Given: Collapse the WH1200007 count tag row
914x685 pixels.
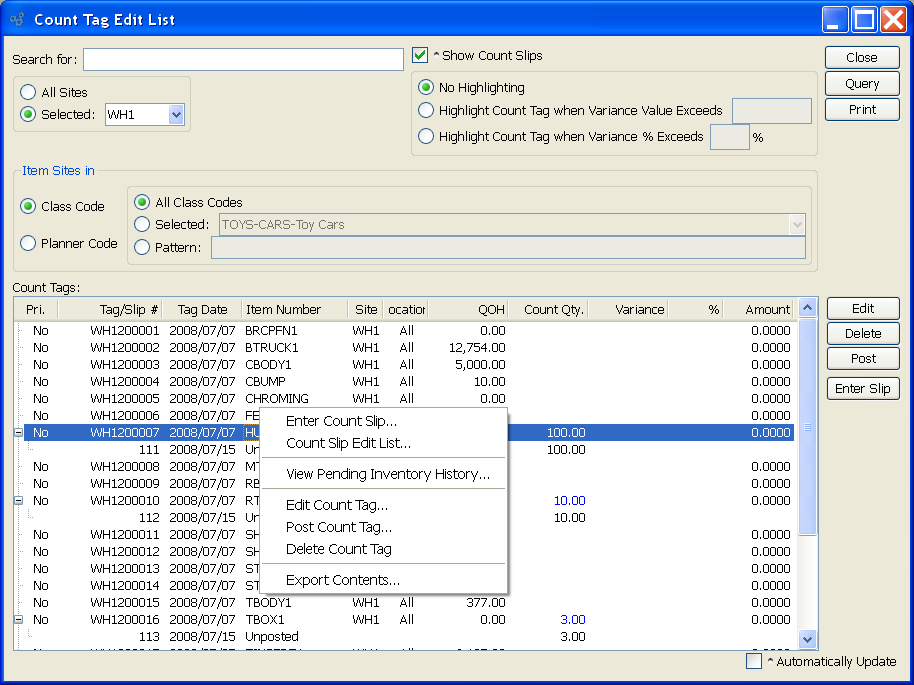Looking at the screenshot, I should click(x=19, y=433).
